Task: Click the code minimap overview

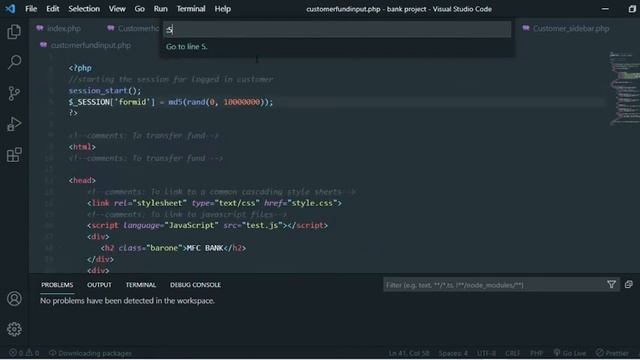Action: (624, 89)
